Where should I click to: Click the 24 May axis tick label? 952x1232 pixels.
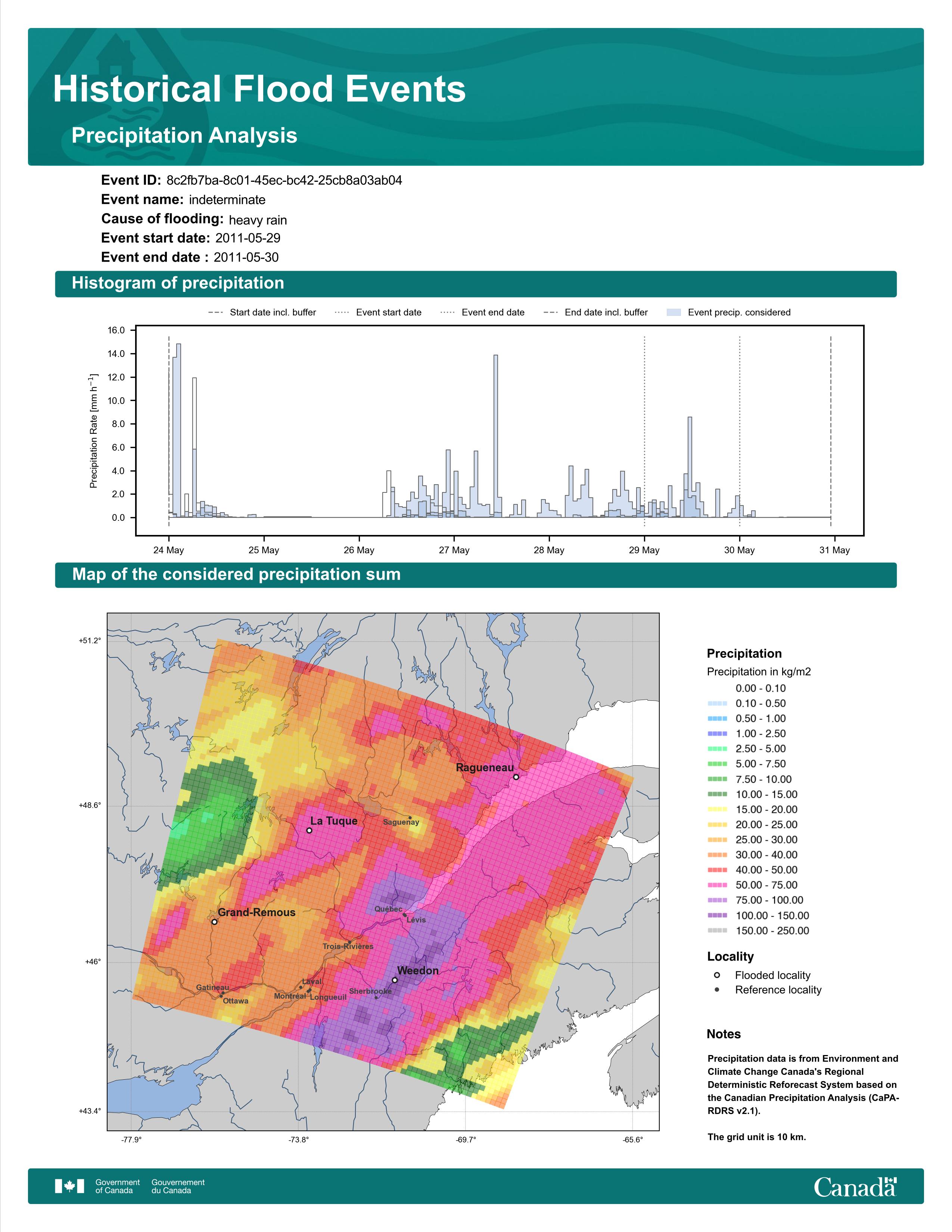[x=169, y=550]
